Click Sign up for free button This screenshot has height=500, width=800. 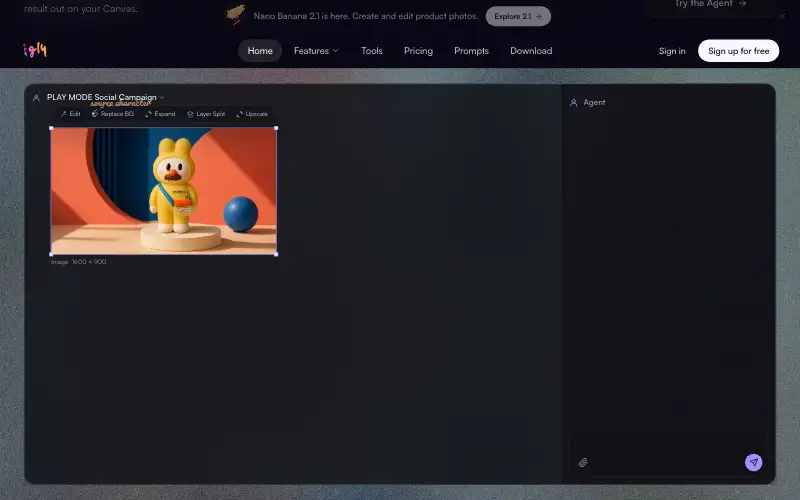tap(738, 51)
